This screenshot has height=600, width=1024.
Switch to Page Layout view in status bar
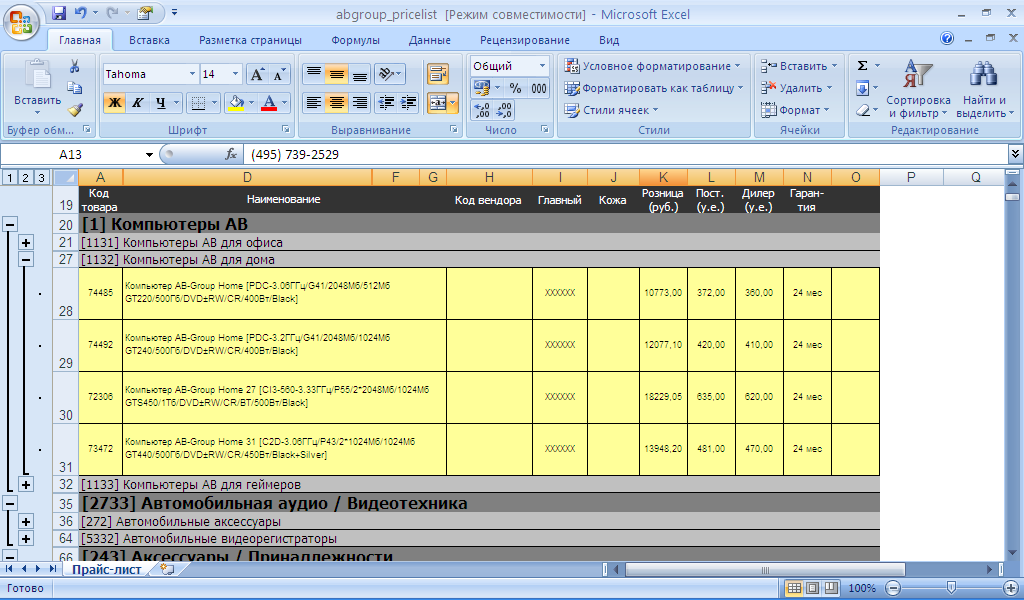[812, 588]
